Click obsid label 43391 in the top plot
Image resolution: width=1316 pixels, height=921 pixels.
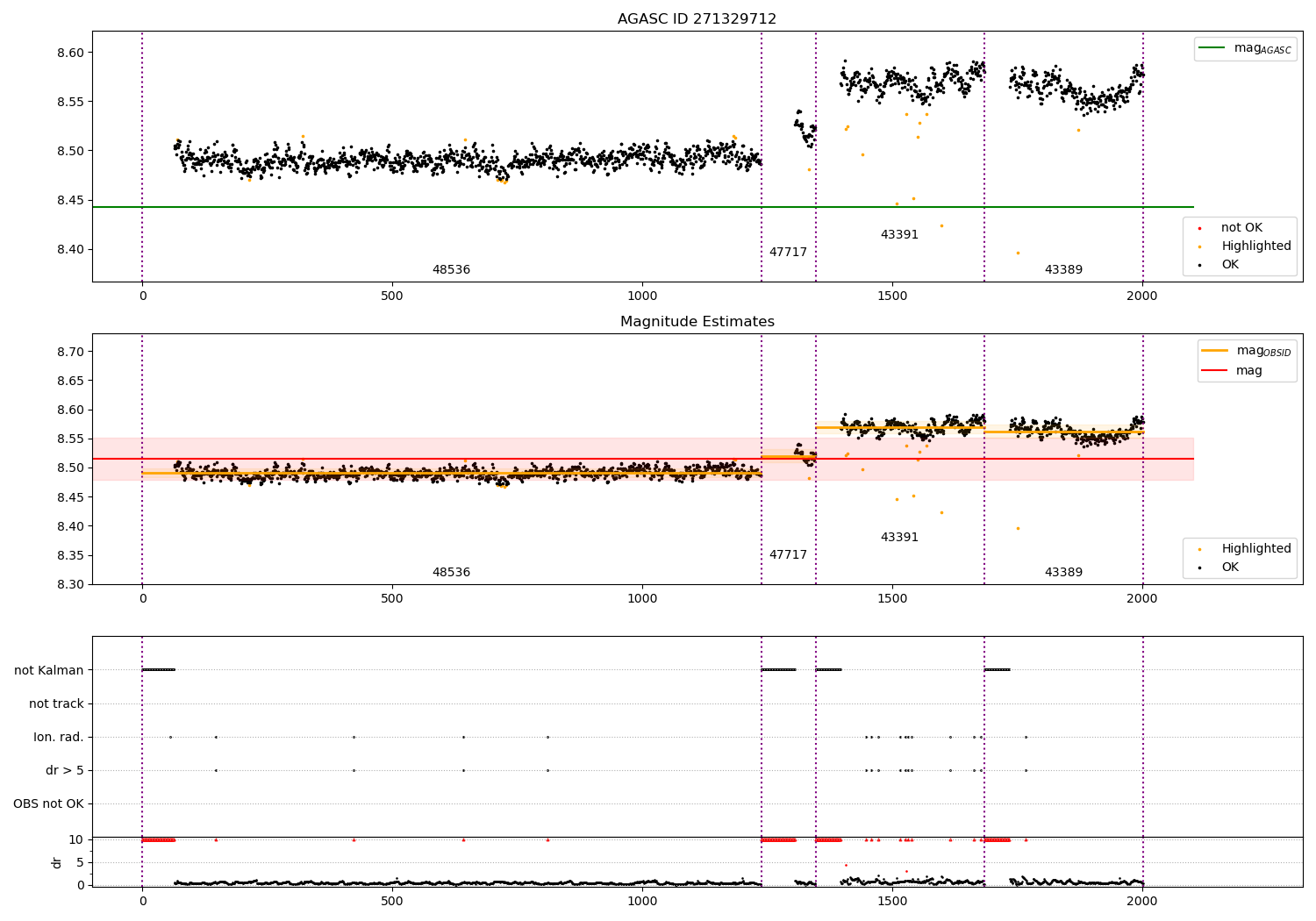pos(899,235)
